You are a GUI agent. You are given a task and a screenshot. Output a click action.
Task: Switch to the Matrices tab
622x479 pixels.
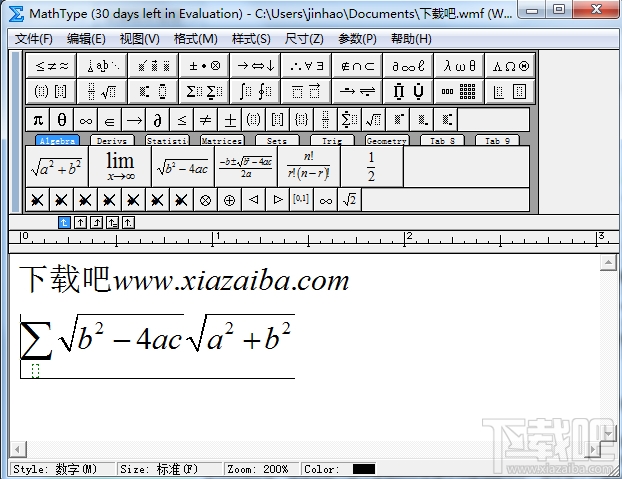click(x=222, y=141)
